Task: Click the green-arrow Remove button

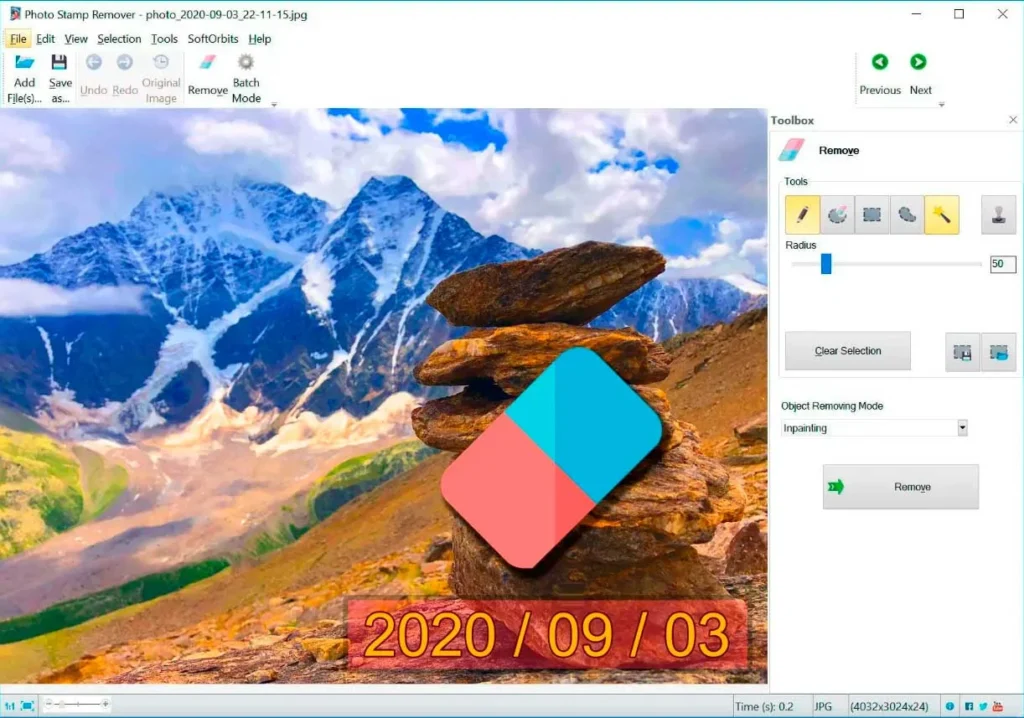Action: tap(900, 487)
